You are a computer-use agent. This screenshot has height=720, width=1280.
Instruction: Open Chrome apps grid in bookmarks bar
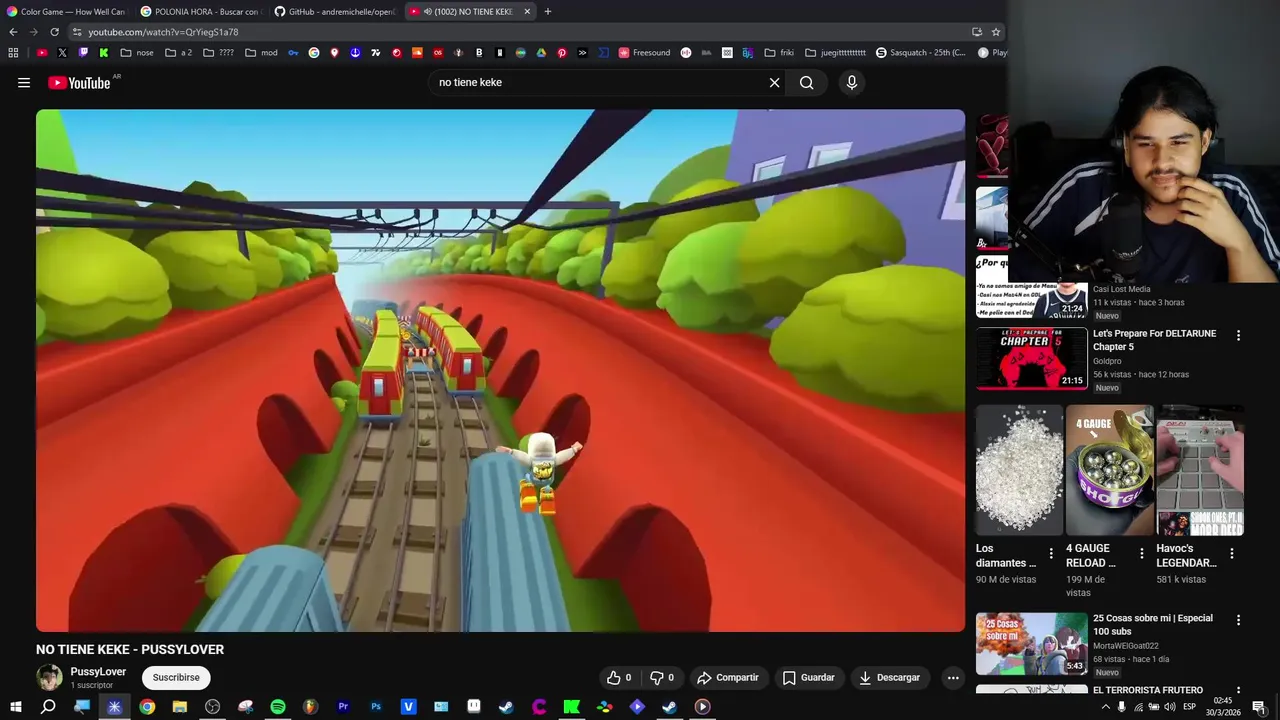[x=13, y=53]
